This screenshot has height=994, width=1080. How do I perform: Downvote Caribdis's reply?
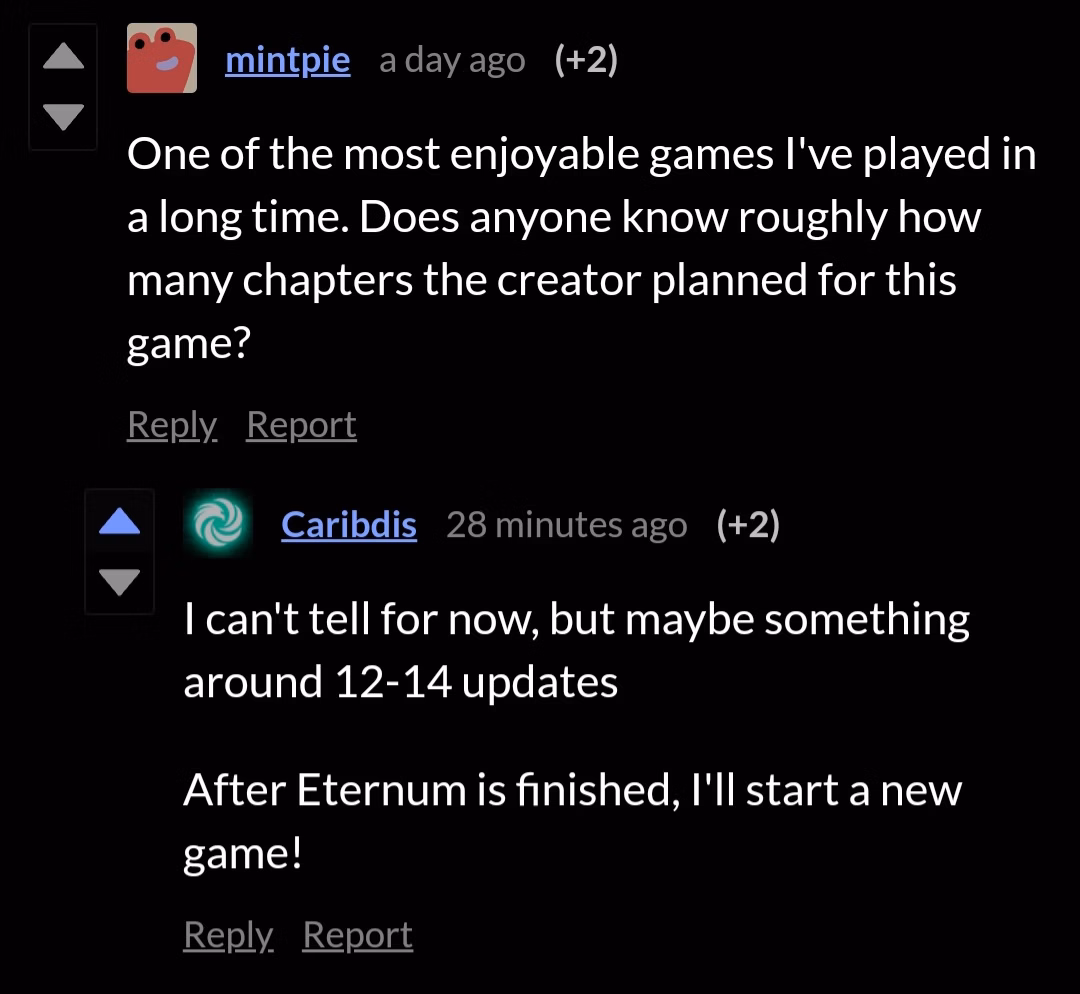119,581
